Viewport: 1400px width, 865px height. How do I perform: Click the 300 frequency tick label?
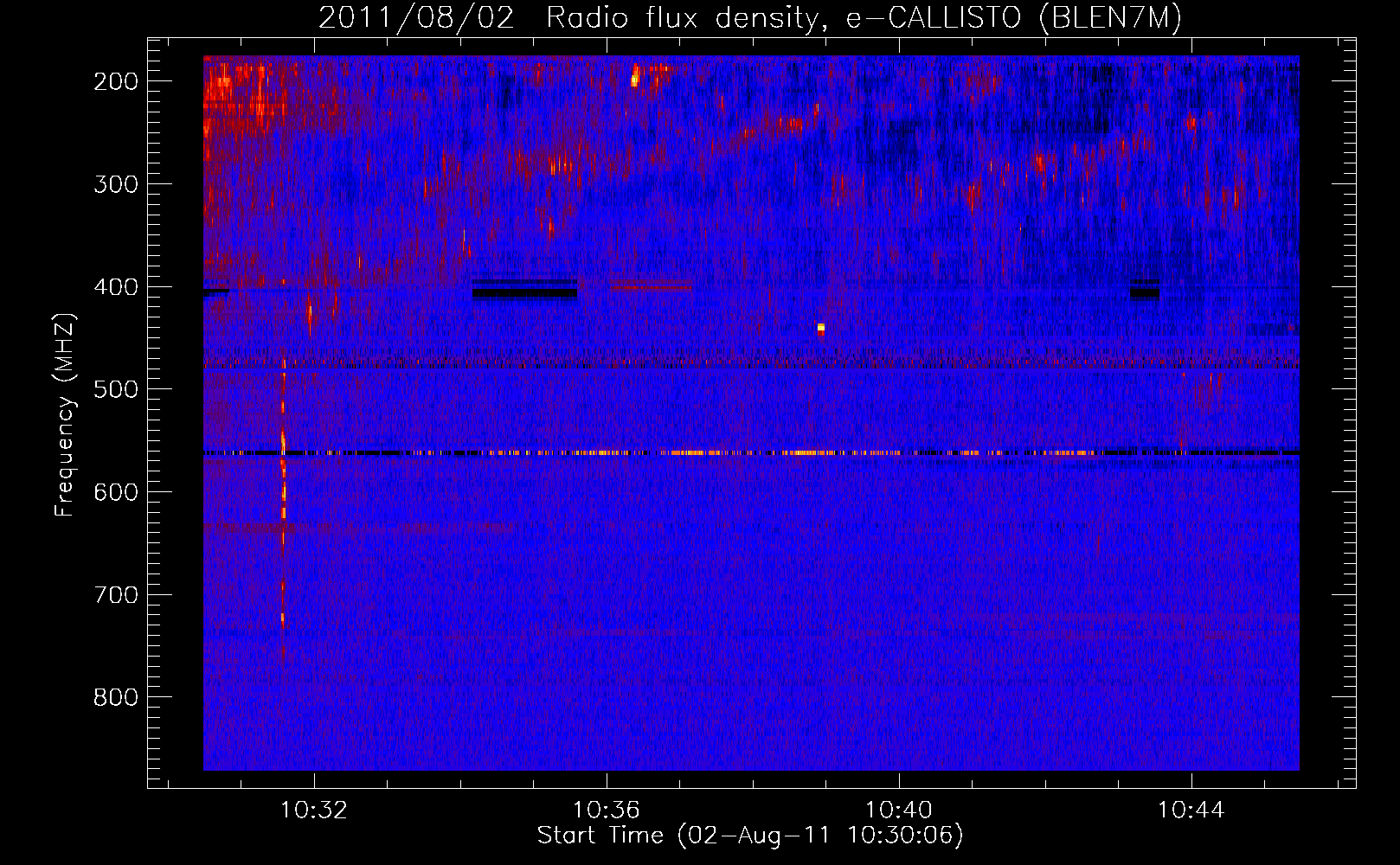point(115,184)
